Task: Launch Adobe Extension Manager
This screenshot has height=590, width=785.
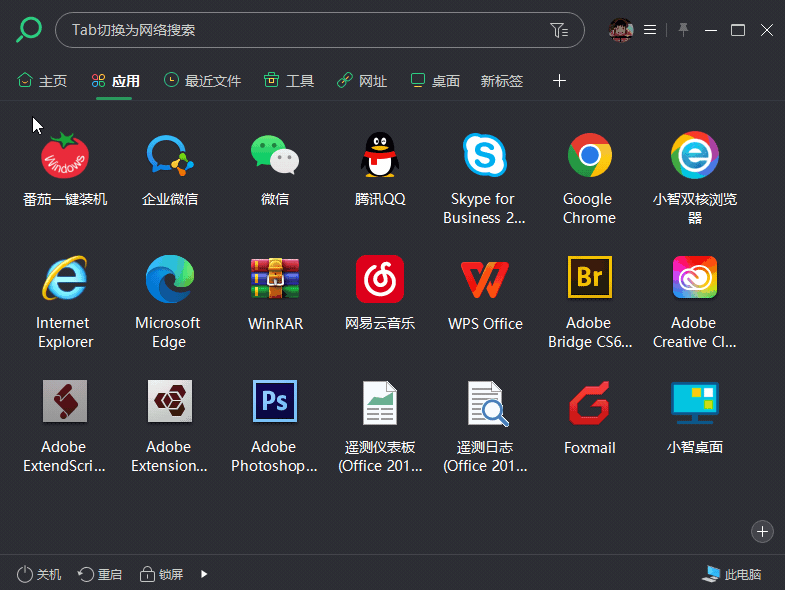Action: (x=170, y=401)
